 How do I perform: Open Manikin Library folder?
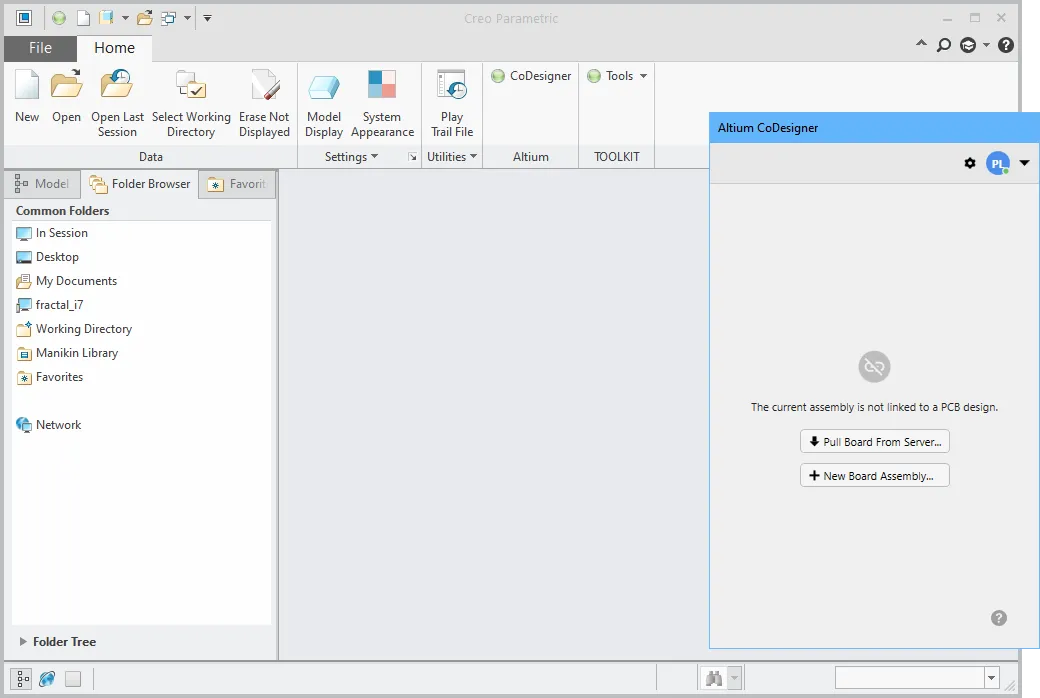(67, 353)
